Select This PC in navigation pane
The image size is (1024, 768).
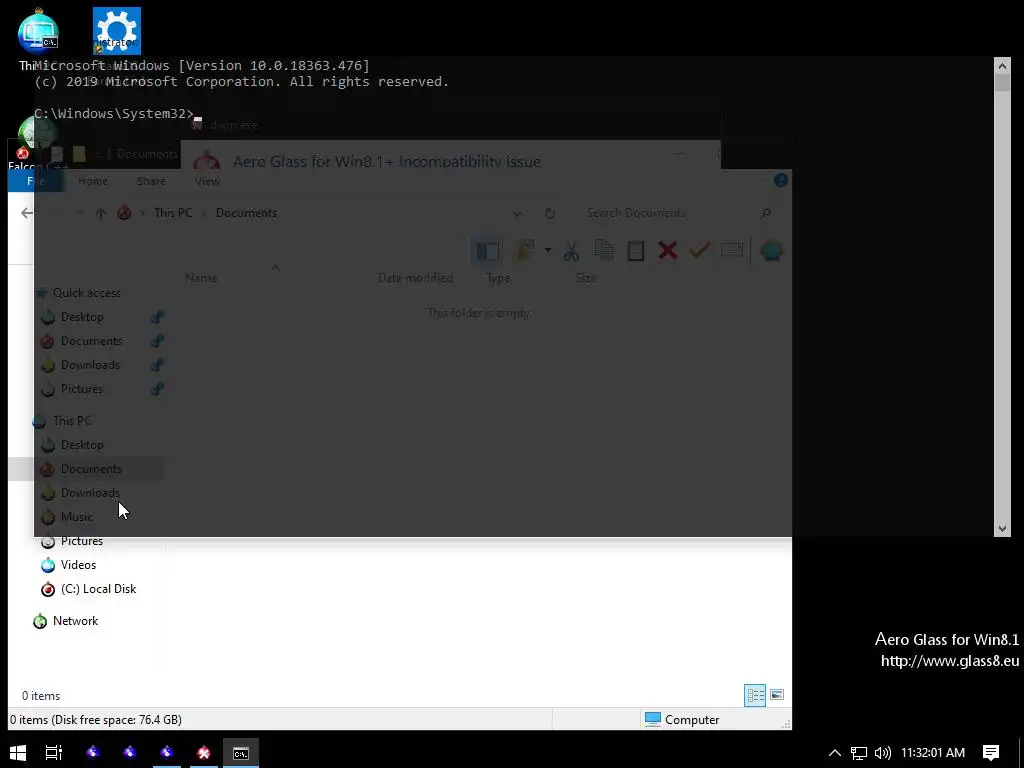[72, 421]
